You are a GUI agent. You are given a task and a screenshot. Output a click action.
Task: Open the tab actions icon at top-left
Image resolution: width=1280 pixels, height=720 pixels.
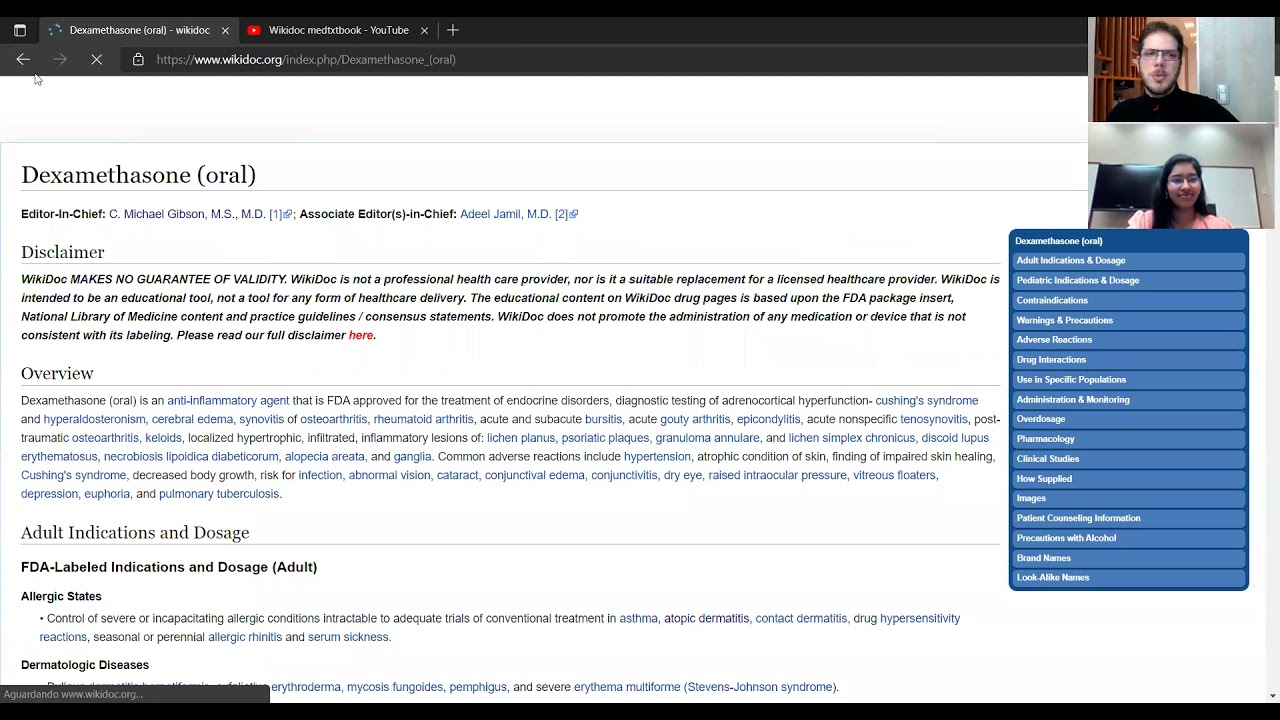tap(20, 30)
